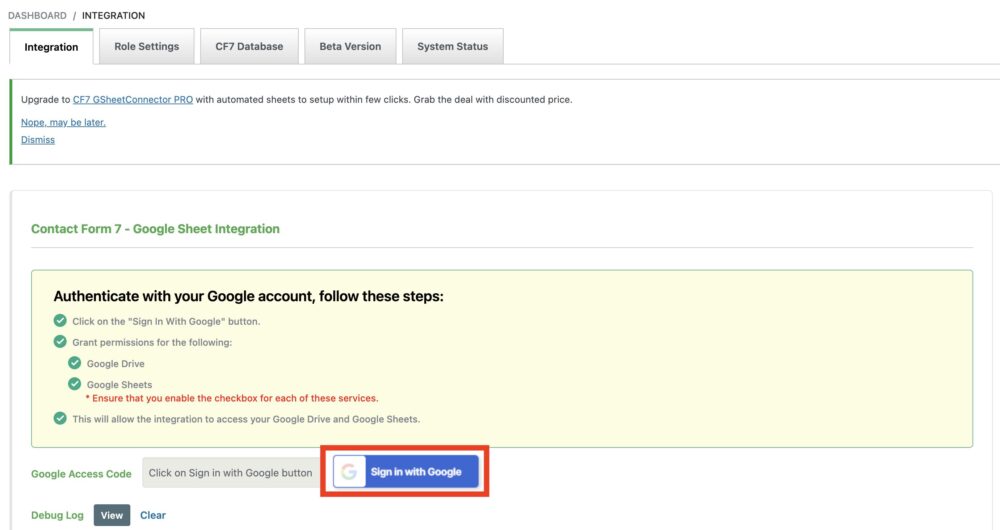Image resolution: width=1000 pixels, height=530 pixels.
Task: Click the Sign in with Google button
Action: 406,472
